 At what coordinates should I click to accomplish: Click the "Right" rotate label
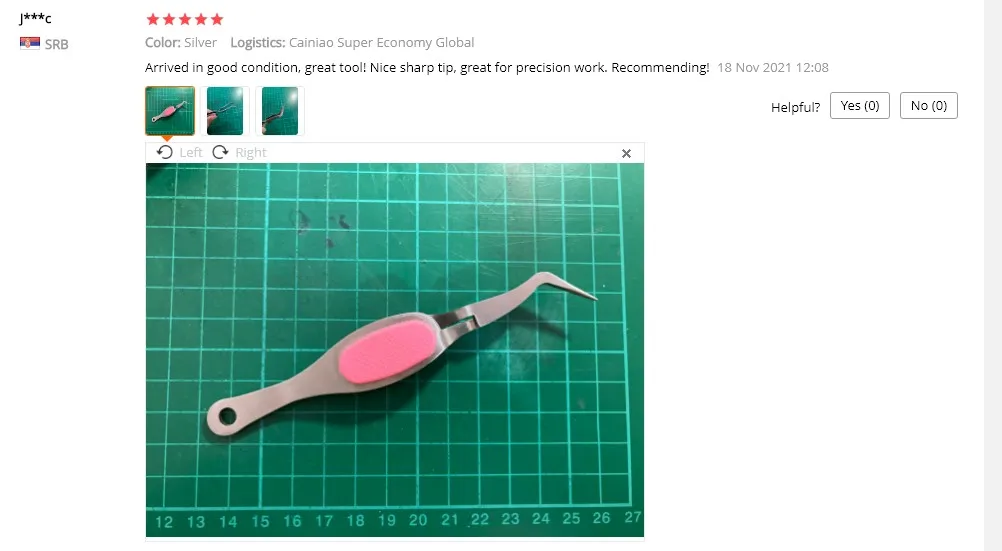coord(250,152)
